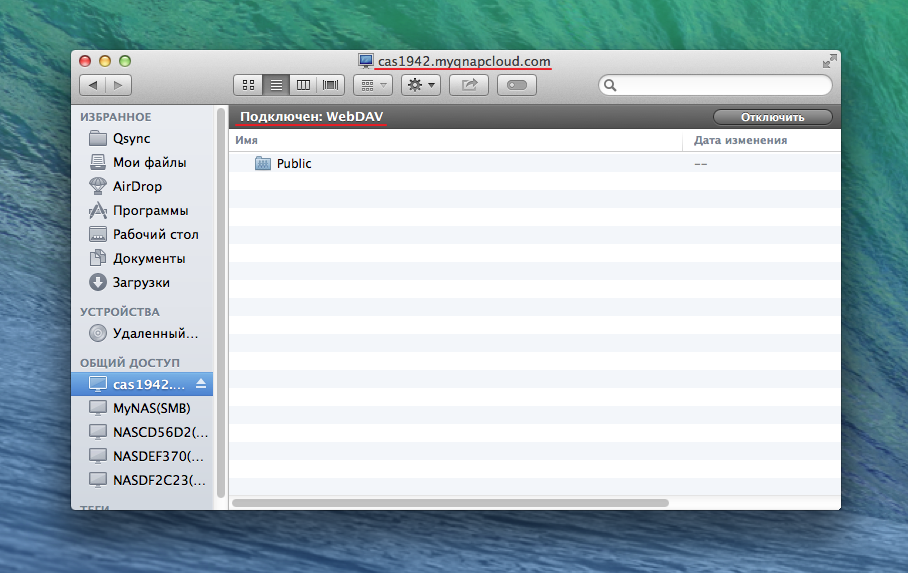This screenshot has height=573, width=908.
Task: Open Программы in sidebar
Action: 142,210
